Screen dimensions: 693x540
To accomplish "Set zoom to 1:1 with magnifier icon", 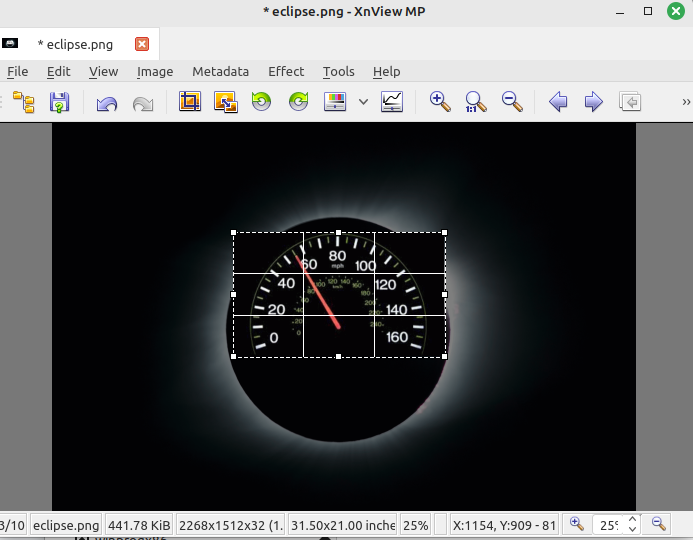I will (x=476, y=102).
